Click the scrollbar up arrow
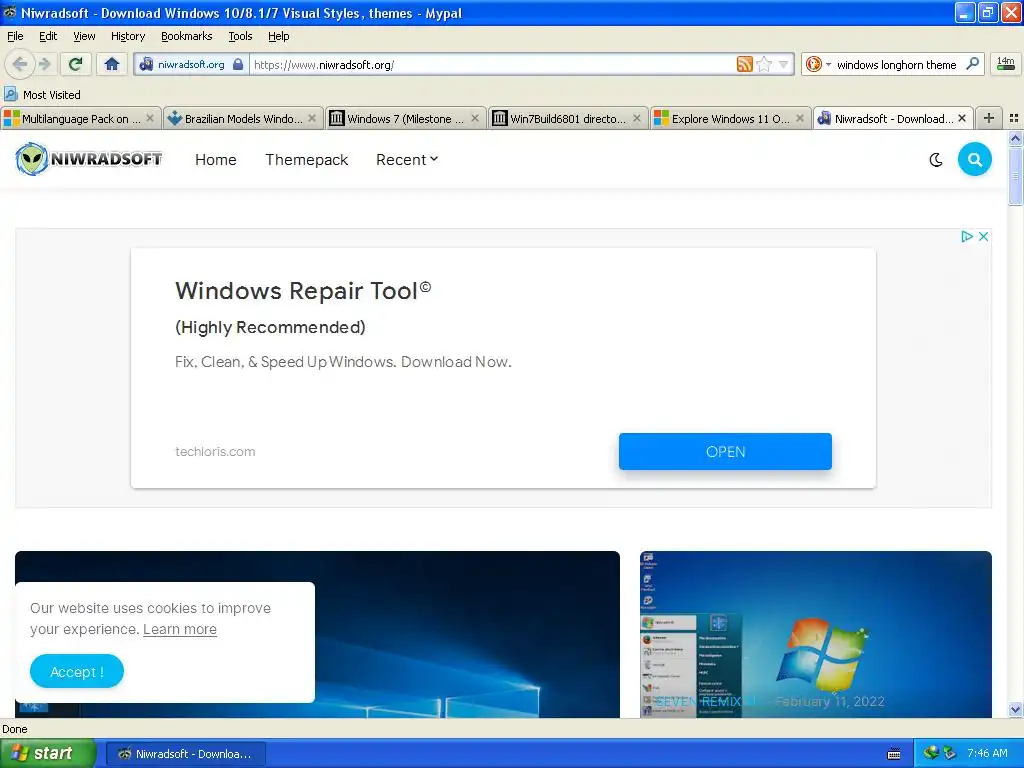 point(1015,138)
